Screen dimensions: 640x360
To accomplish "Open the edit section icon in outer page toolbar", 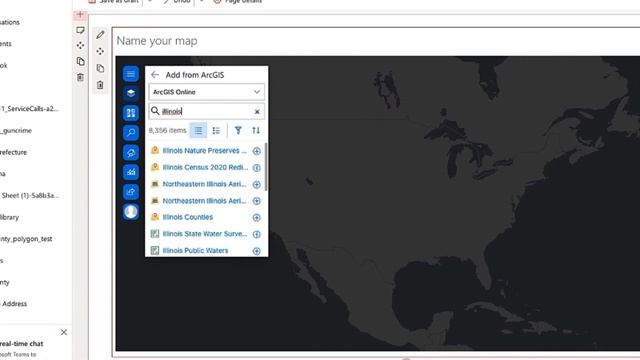I will (x=80, y=30).
